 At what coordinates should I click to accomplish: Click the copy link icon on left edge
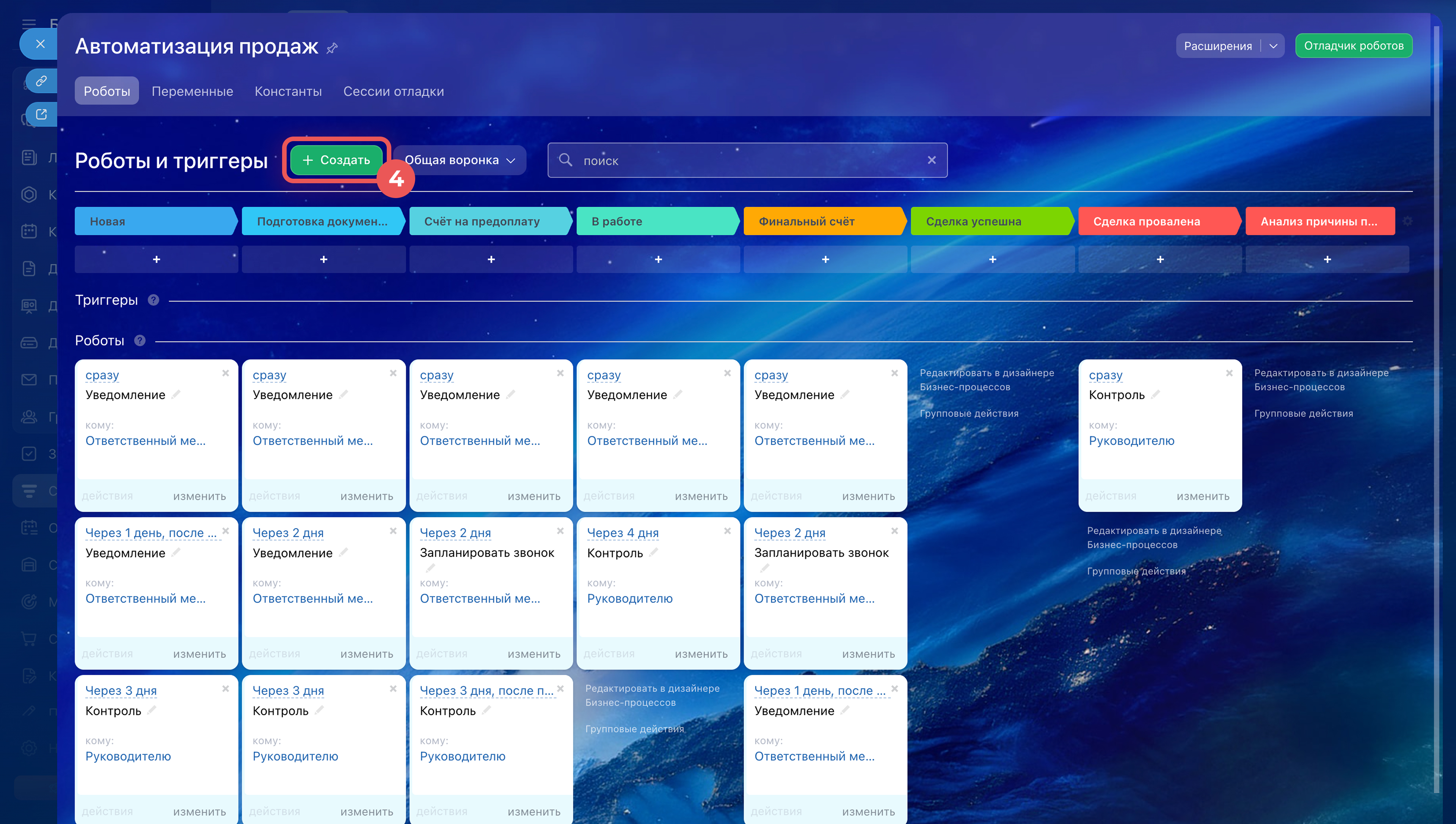click(x=41, y=81)
